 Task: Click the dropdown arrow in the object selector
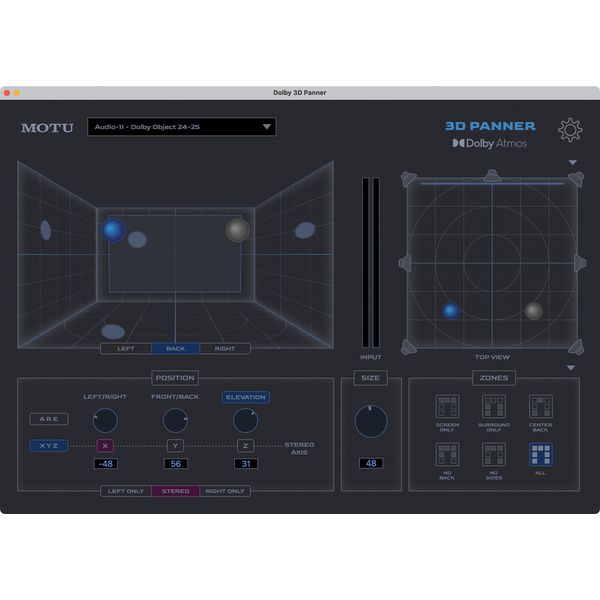(267, 127)
